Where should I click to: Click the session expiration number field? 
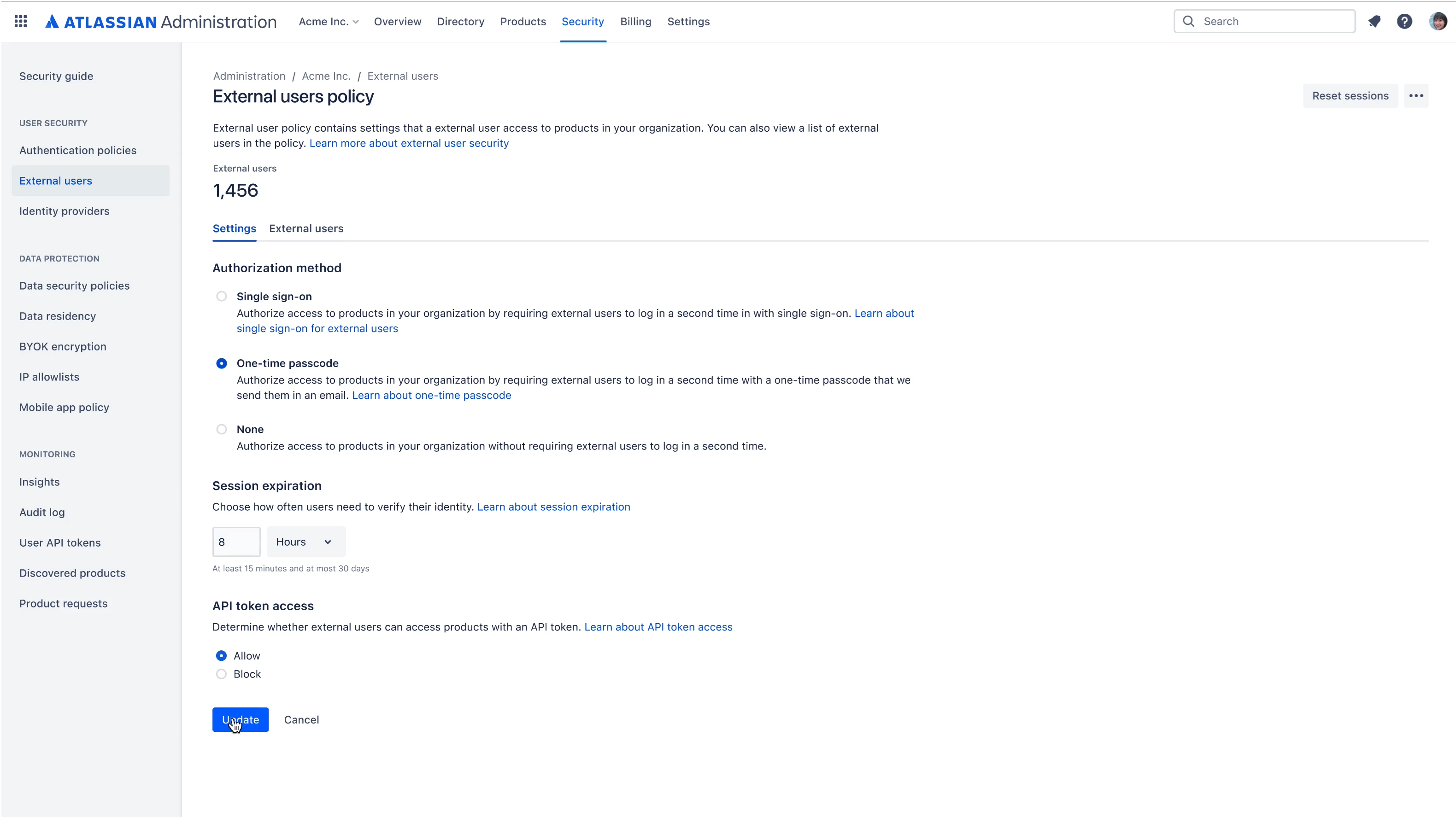pos(236,542)
